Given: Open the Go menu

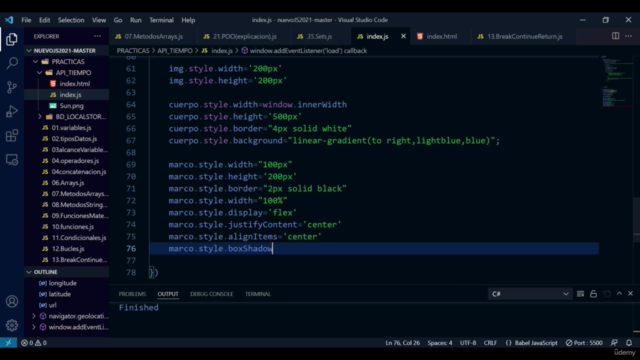Looking at the screenshot, I should point(118,20).
